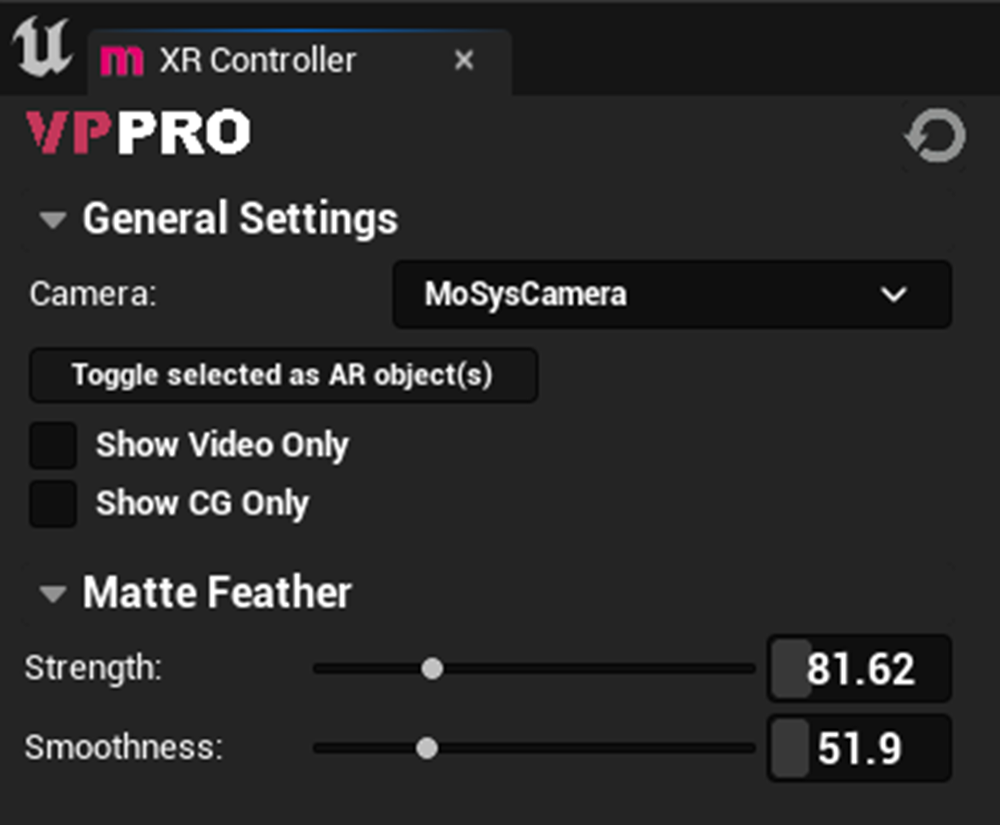Click the pink plugin icon on the tab

(x=122, y=60)
